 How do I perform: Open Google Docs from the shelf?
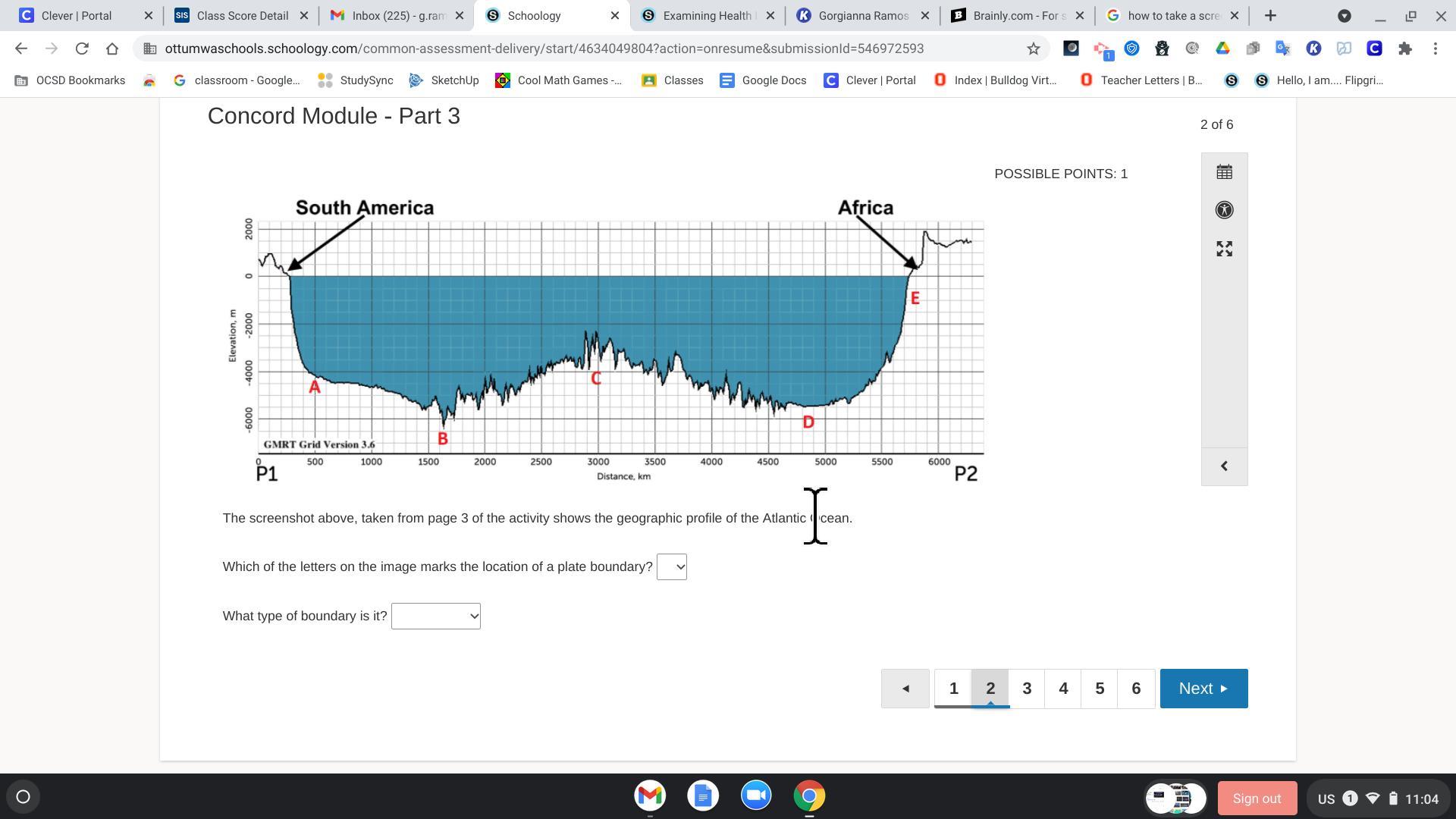coord(703,795)
